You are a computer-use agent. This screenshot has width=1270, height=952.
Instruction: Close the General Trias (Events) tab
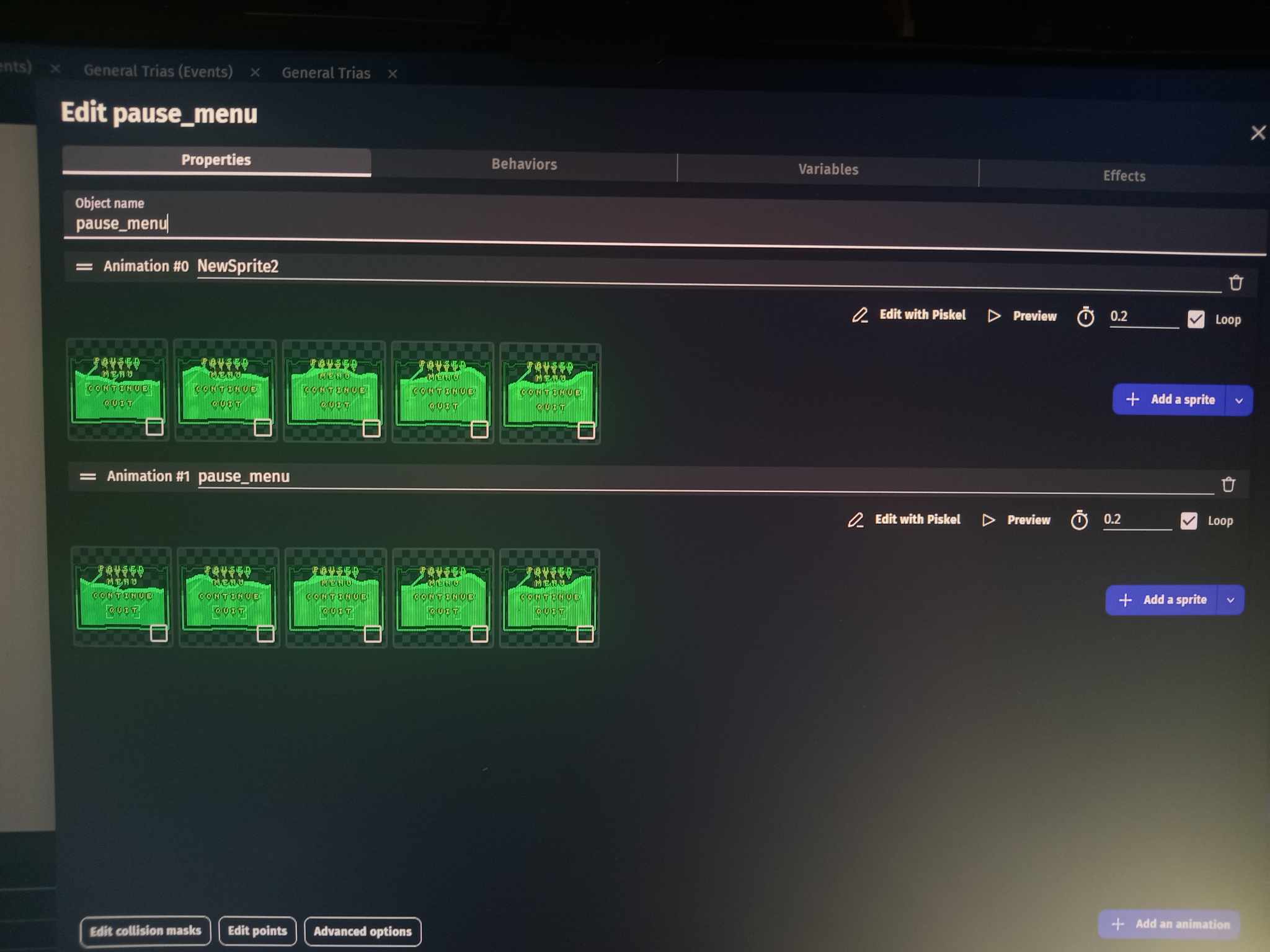(x=255, y=73)
